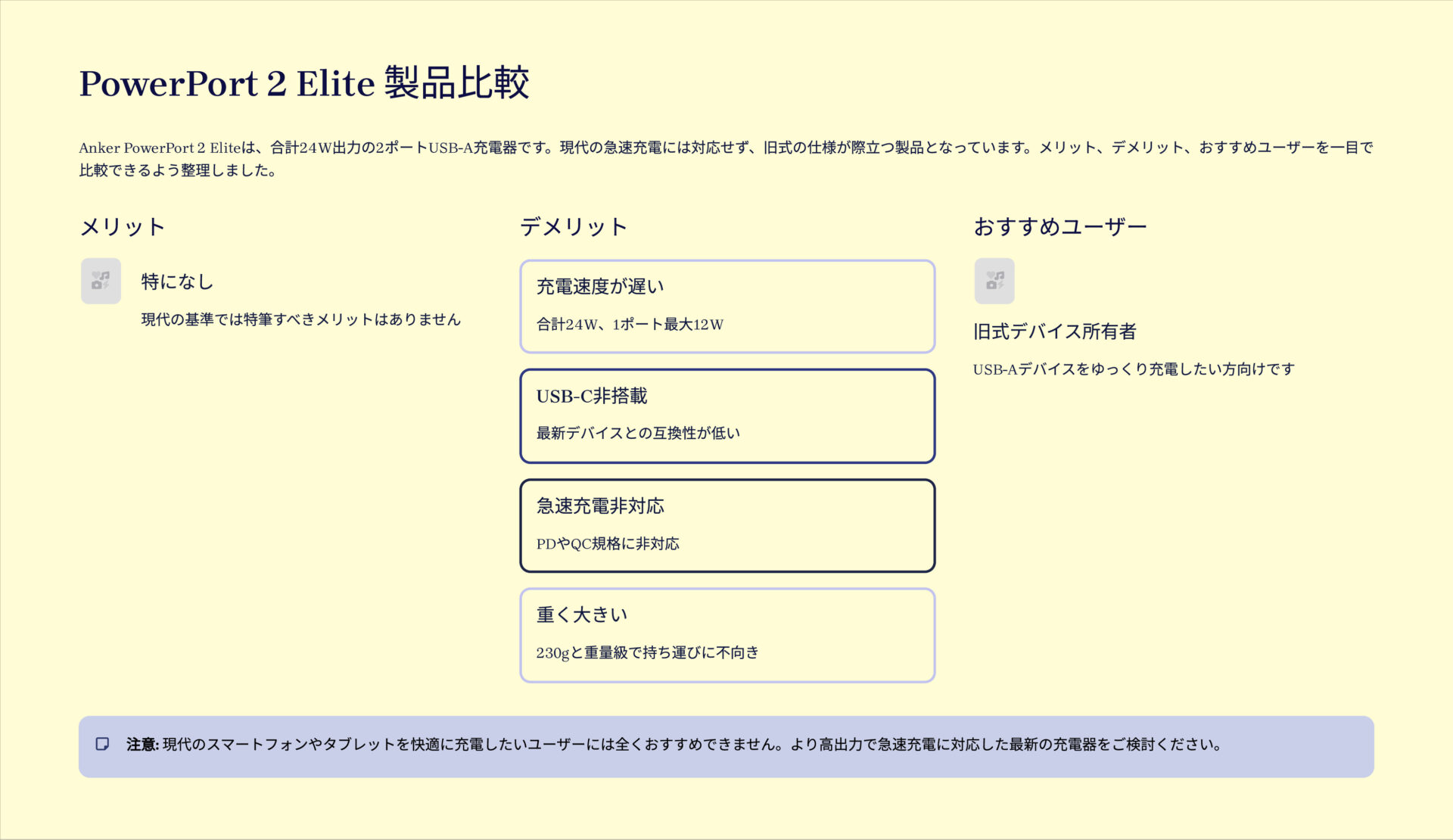Click the icon under おすすめユーザー heading
Image resolution: width=1453 pixels, height=840 pixels.
(x=994, y=281)
